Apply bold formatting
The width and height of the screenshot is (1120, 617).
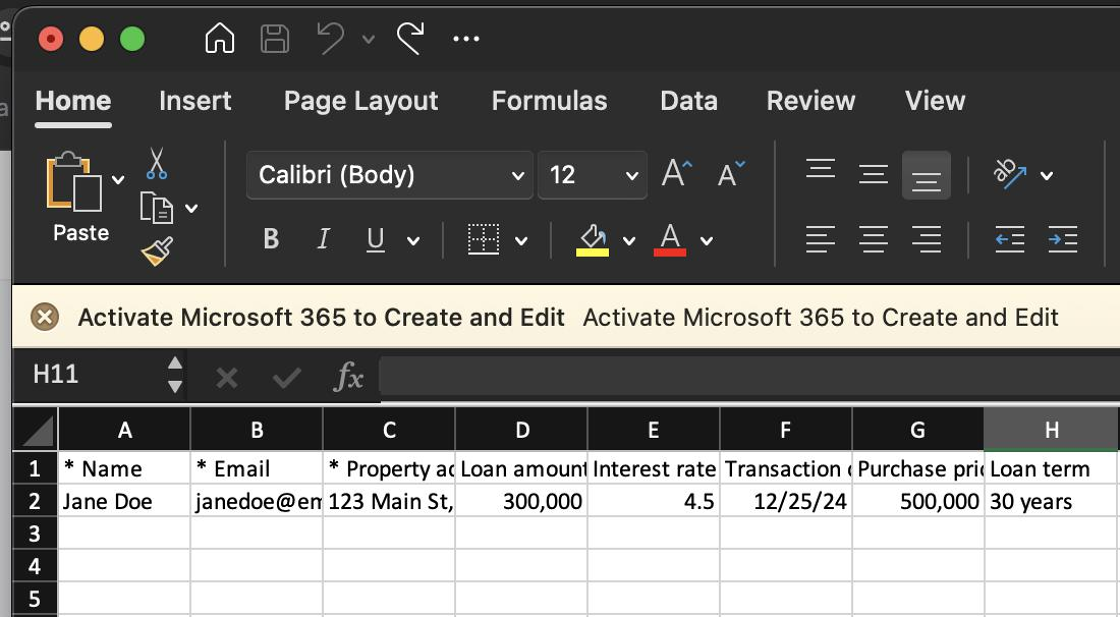[269, 239]
